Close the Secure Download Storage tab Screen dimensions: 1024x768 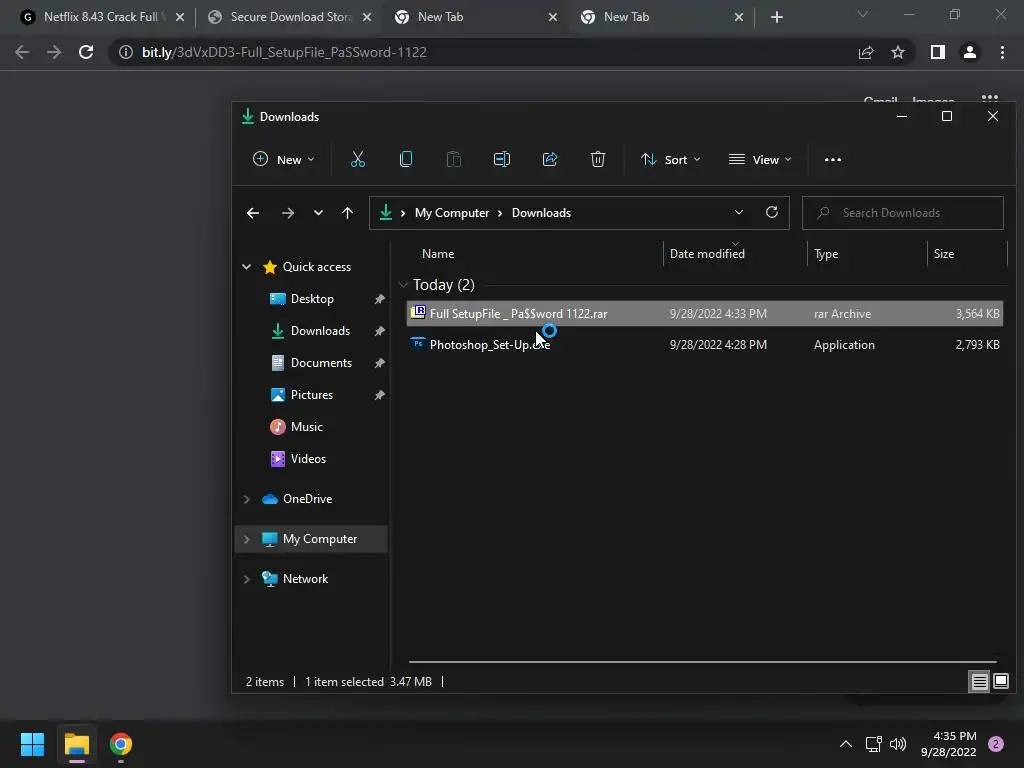point(367,17)
